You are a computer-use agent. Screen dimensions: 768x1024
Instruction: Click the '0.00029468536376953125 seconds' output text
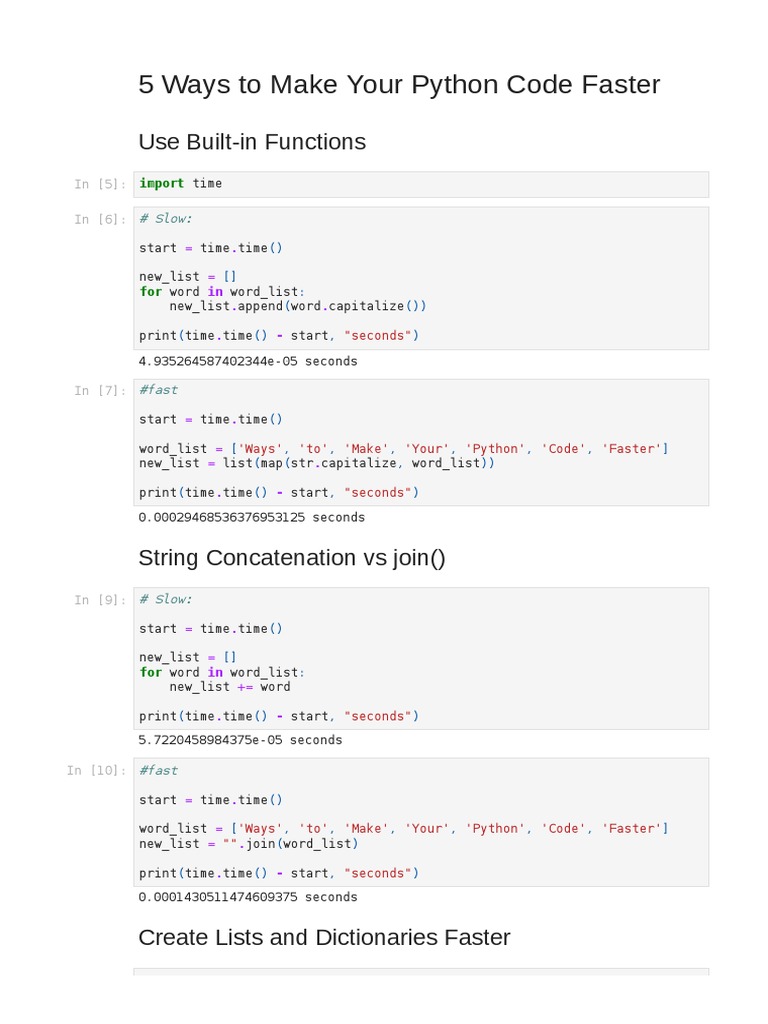[252, 517]
